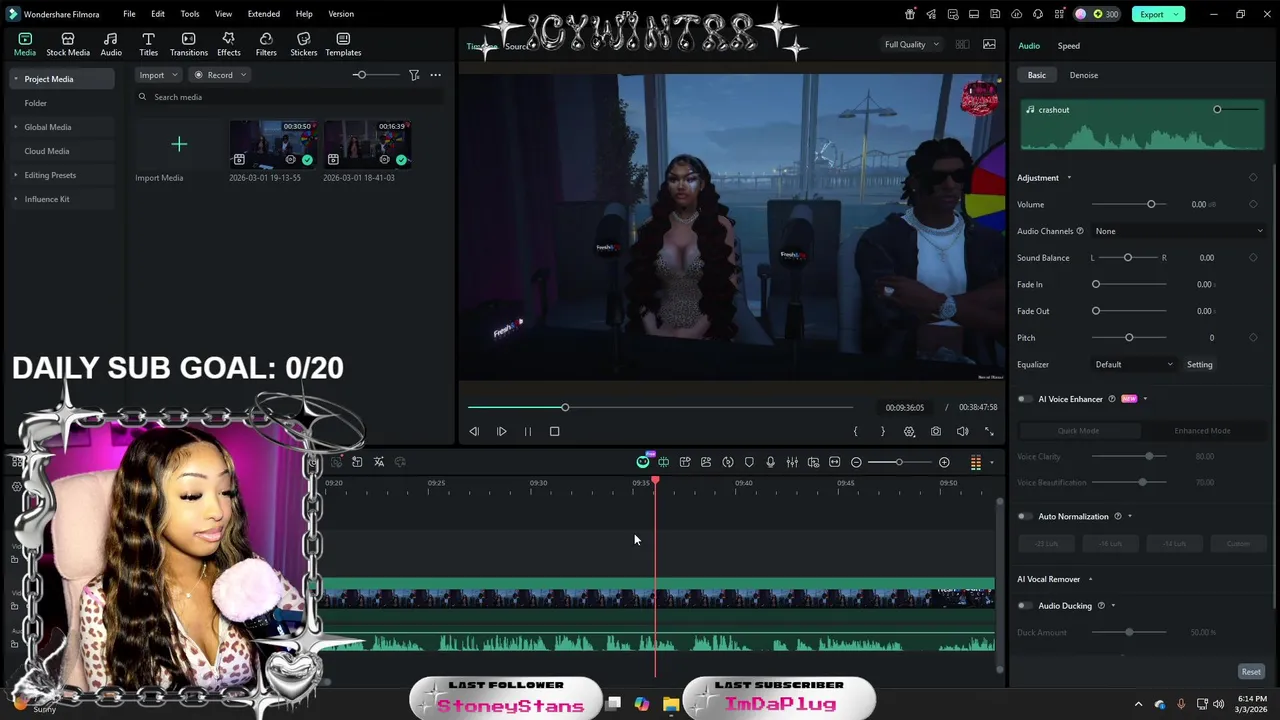Toggle the Volume keyframe diamond
Viewport: 1280px width, 720px height.
[x=1253, y=204]
